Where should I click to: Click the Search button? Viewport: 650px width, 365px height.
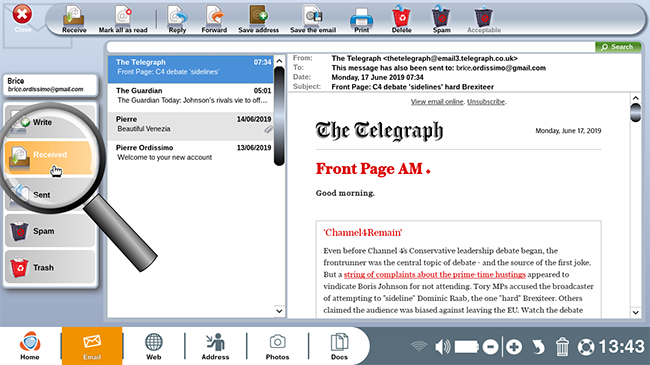click(618, 47)
